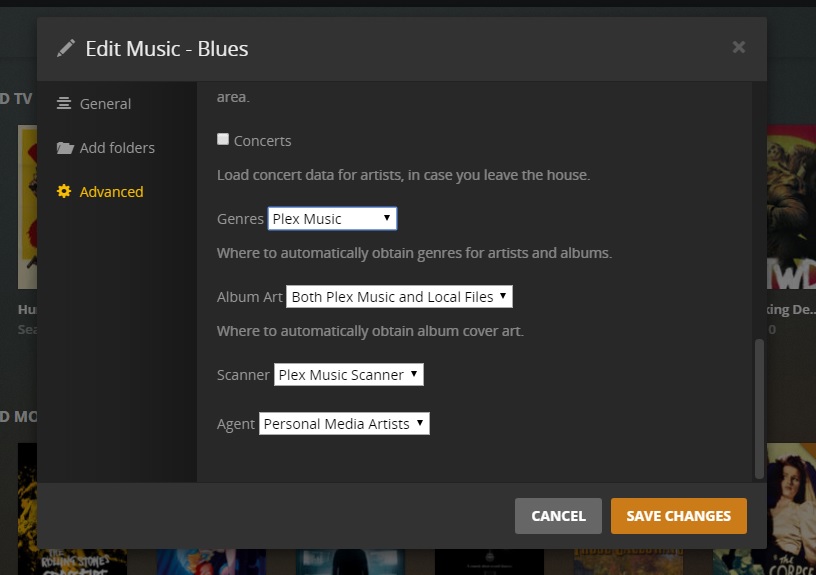
Task: Open the Genres dropdown
Action: pyautogui.click(x=332, y=219)
